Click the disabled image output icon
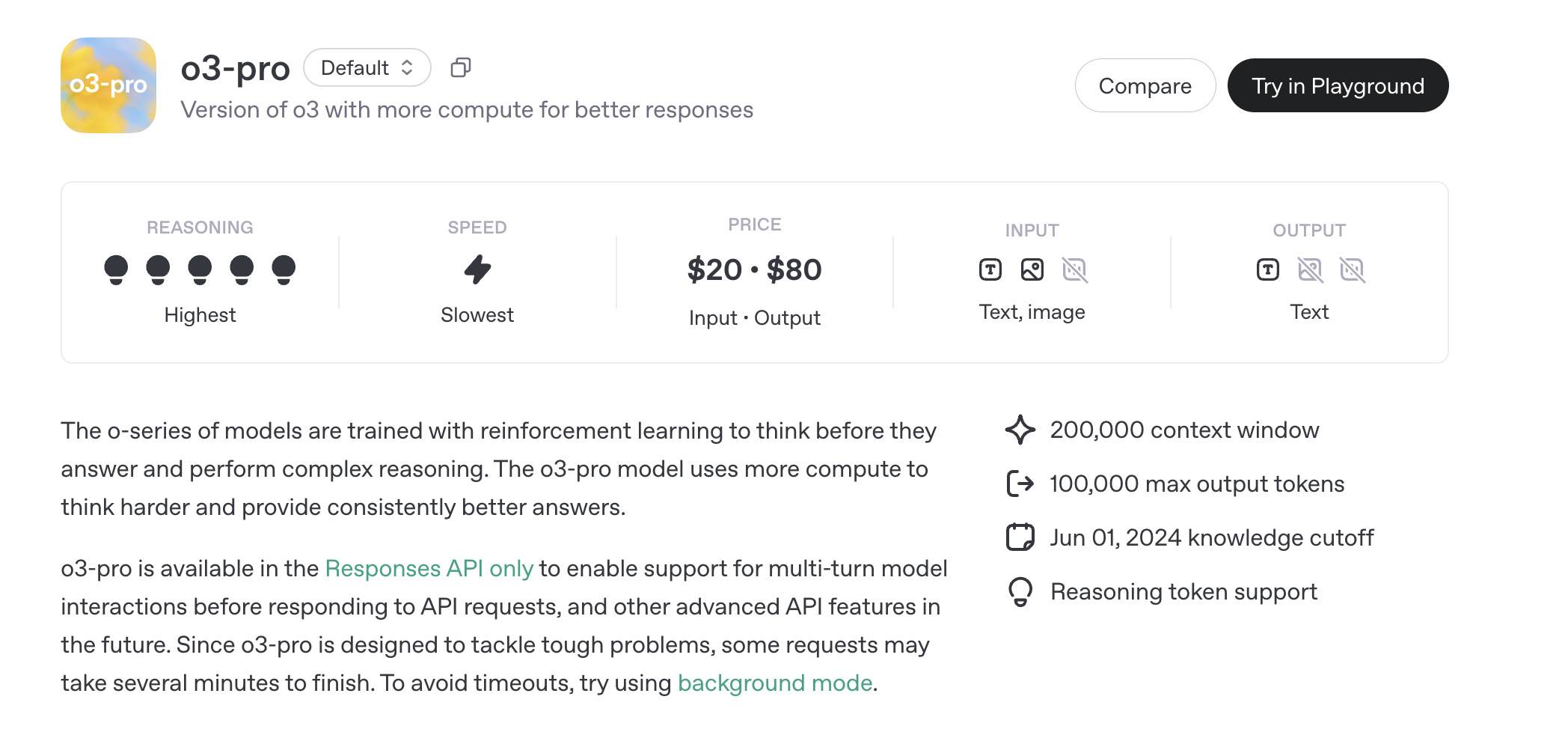This screenshot has width=1568, height=735. [x=1310, y=269]
